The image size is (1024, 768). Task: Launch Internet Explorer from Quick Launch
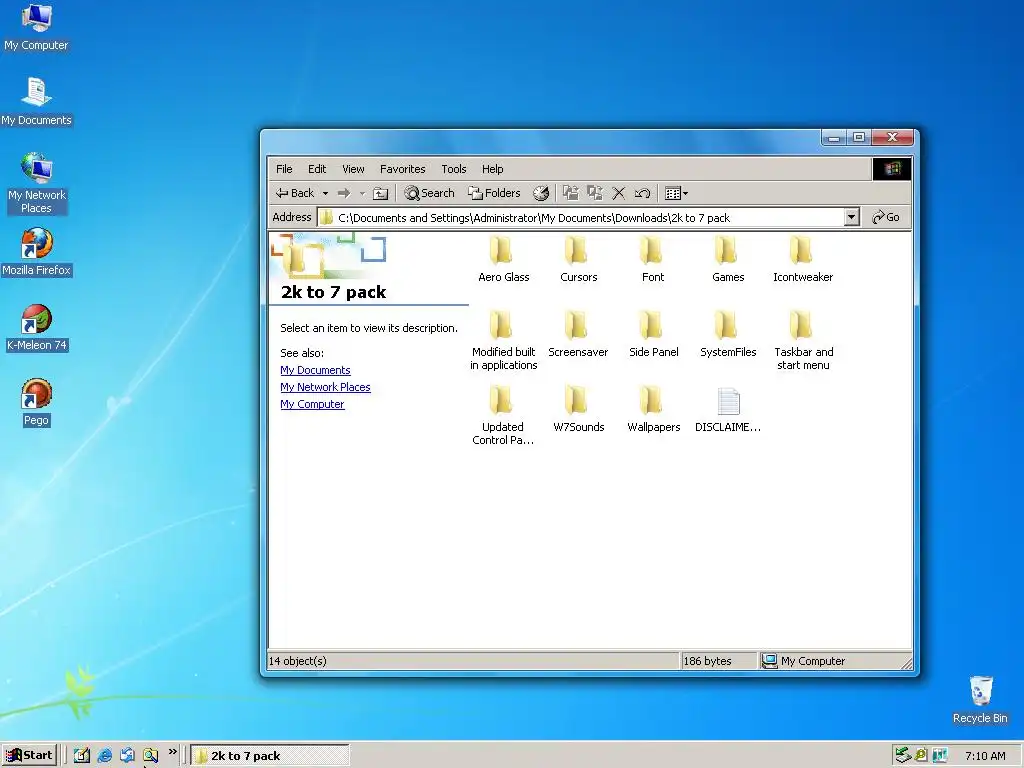click(104, 756)
